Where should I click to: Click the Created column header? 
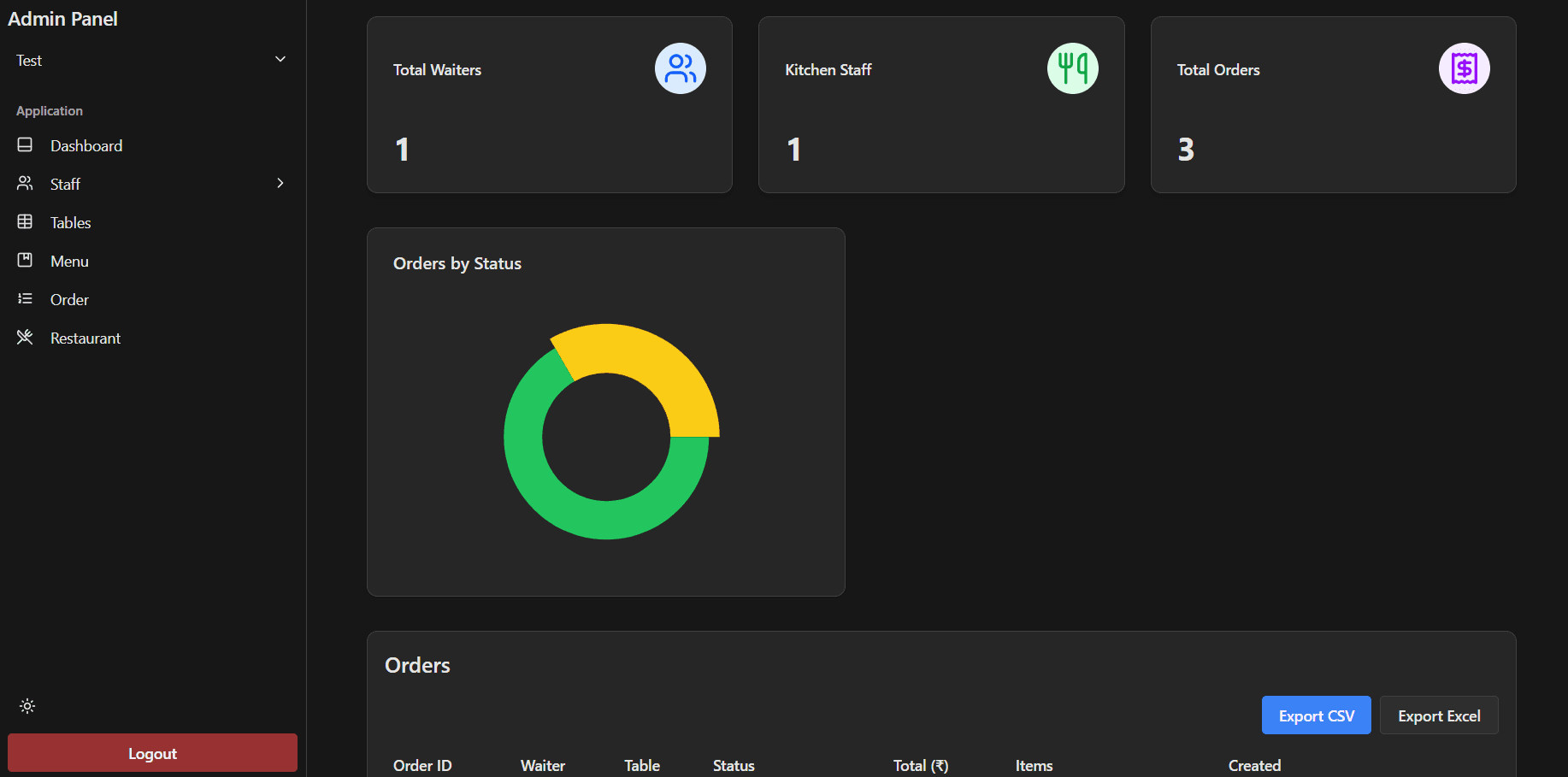point(1254,766)
